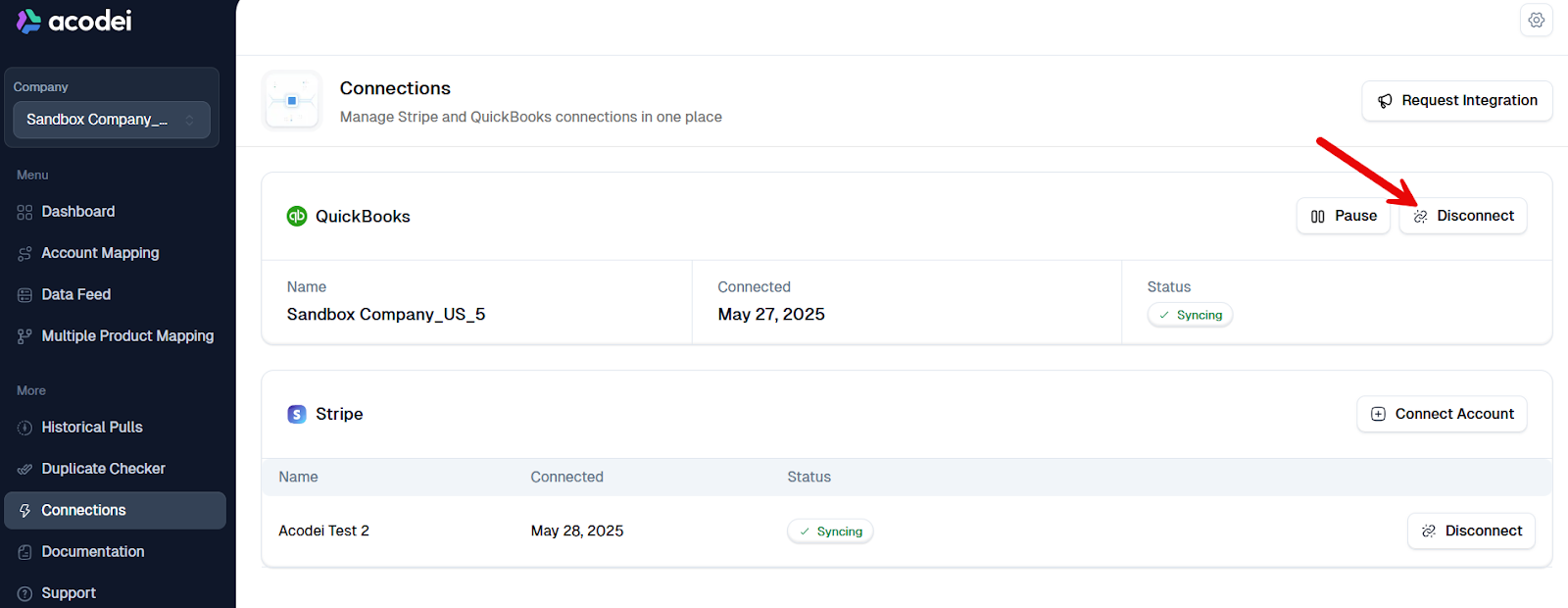This screenshot has width=1568, height=608.
Task: Pause the QuickBooks connection
Action: point(1344,216)
